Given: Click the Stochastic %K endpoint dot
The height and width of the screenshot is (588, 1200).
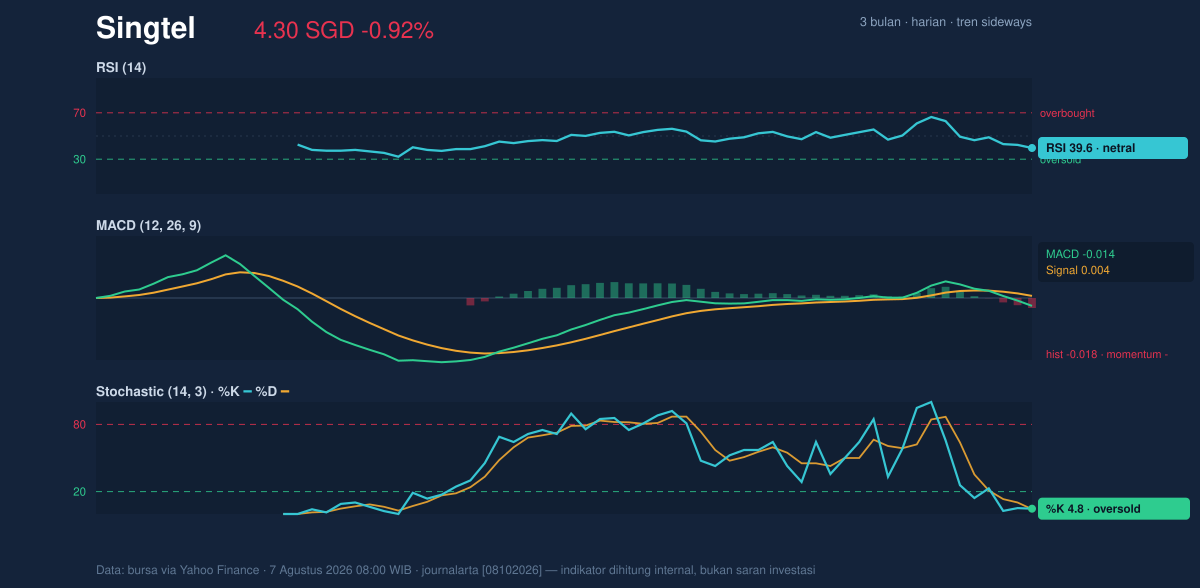Looking at the screenshot, I should click(x=1032, y=509).
